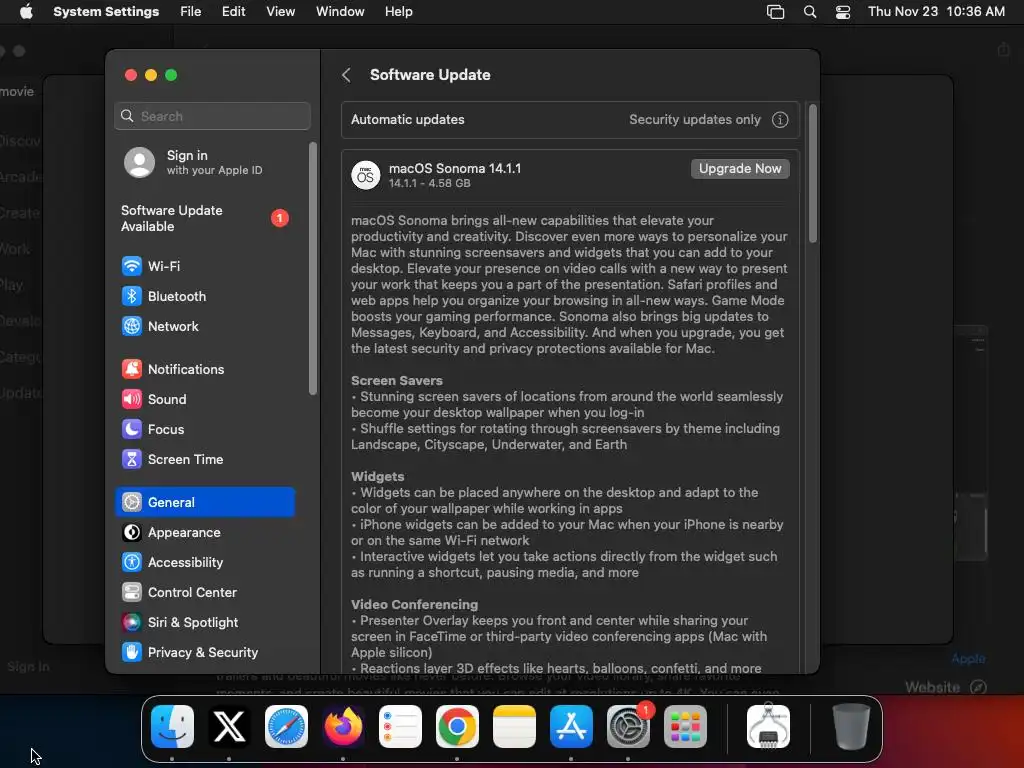1024x768 pixels.
Task: Launch X app from the Dock
Action: (x=229, y=726)
